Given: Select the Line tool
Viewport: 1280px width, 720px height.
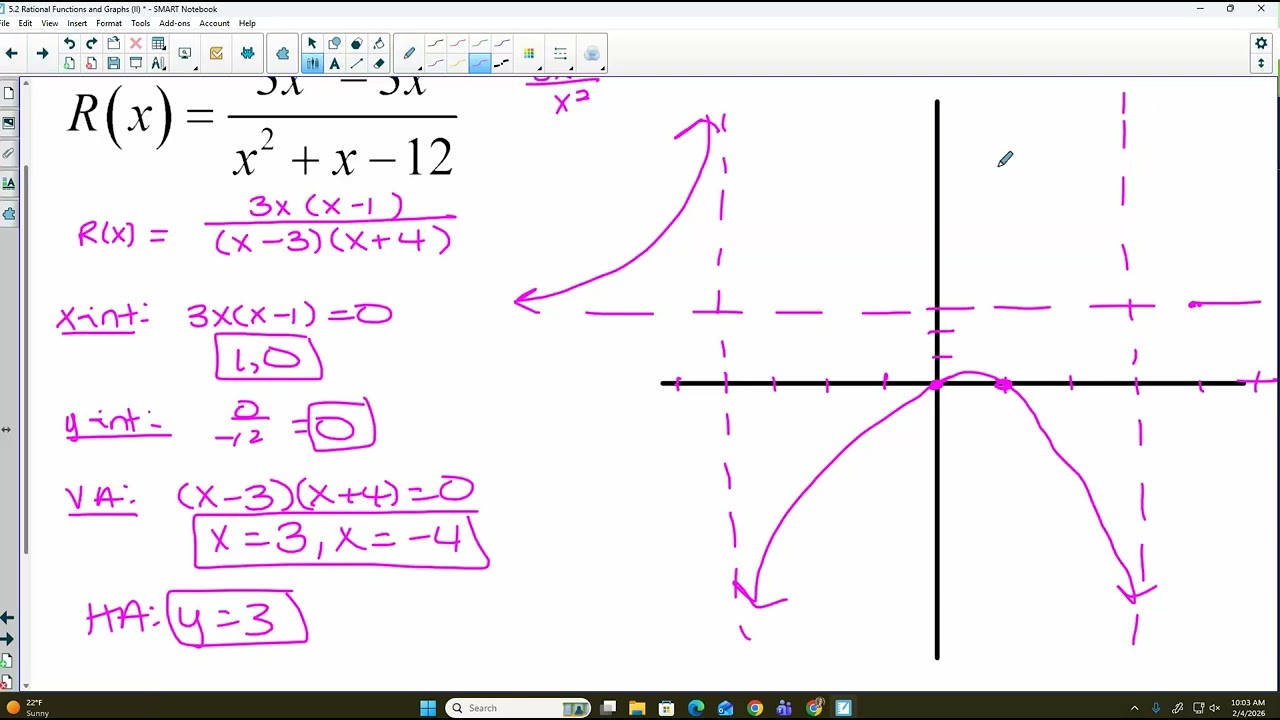Looking at the screenshot, I should click(356, 63).
